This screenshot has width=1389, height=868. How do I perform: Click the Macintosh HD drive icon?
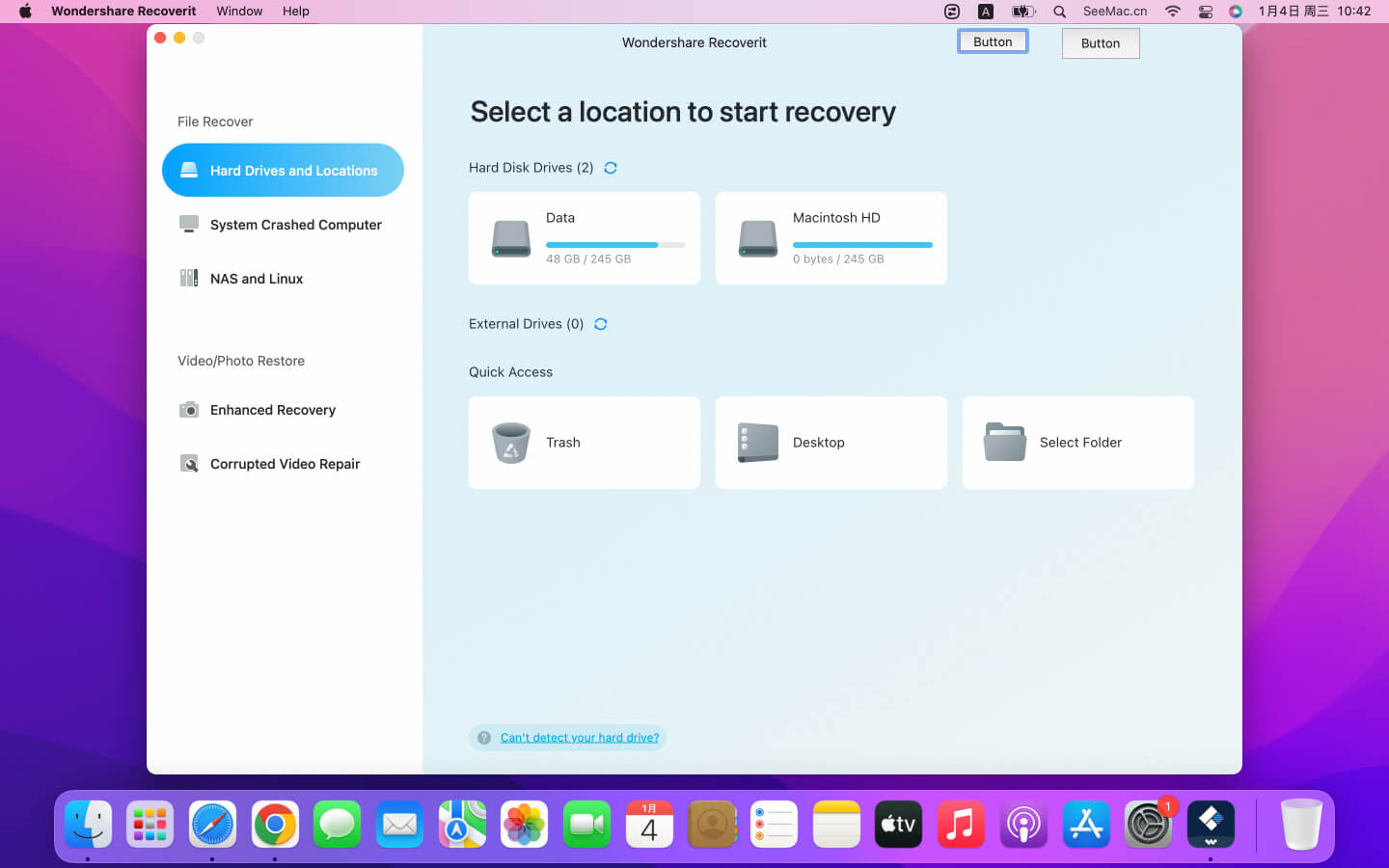coord(758,238)
